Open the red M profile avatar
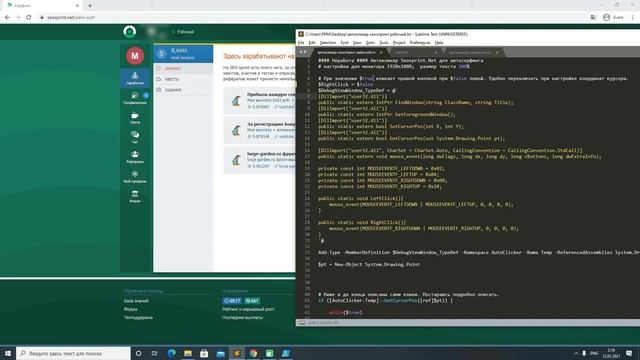 pyautogui.click(x=135, y=56)
